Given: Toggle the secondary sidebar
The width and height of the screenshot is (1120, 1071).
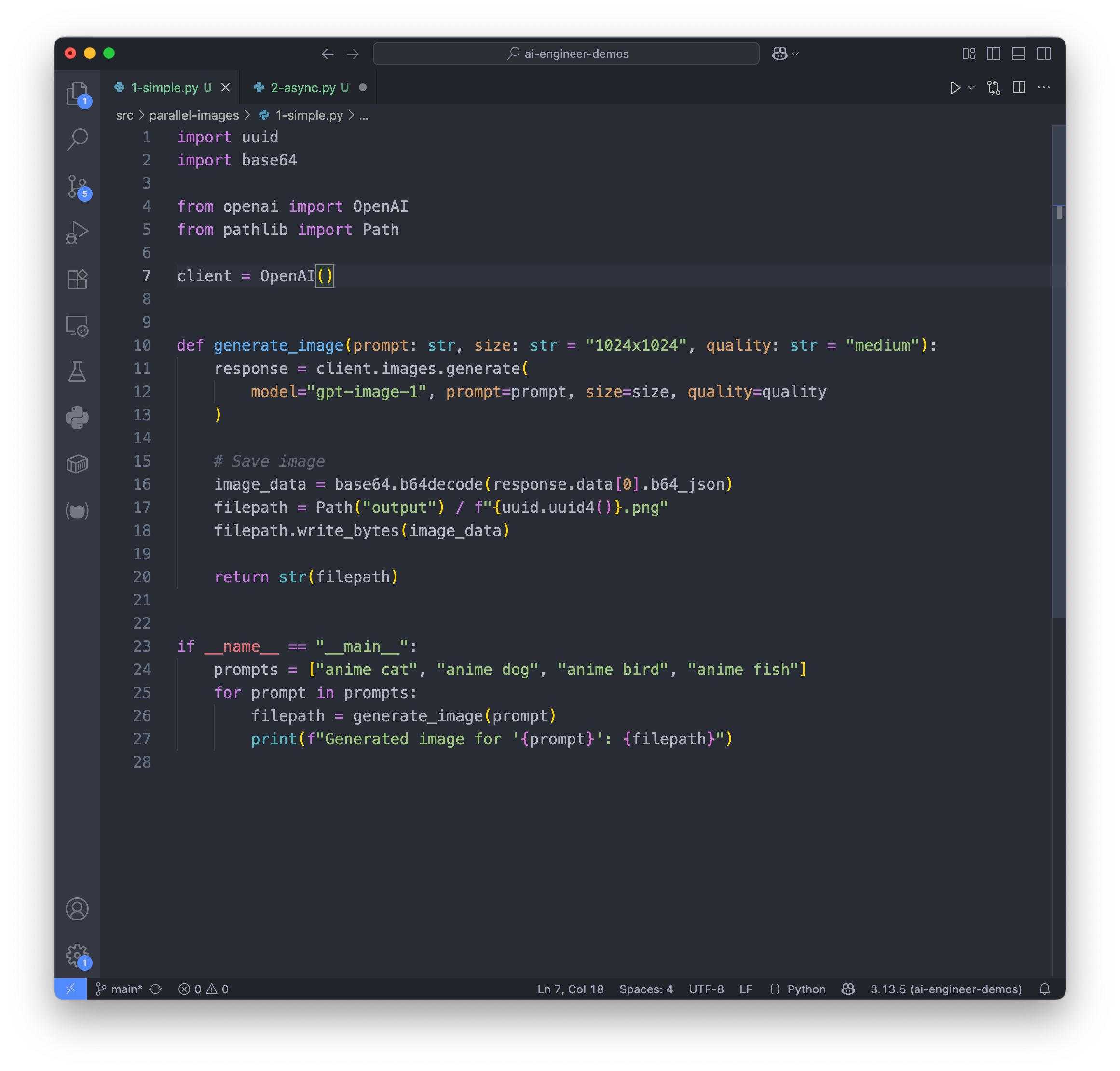Looking at the screenshot, I should point(1044,54).
